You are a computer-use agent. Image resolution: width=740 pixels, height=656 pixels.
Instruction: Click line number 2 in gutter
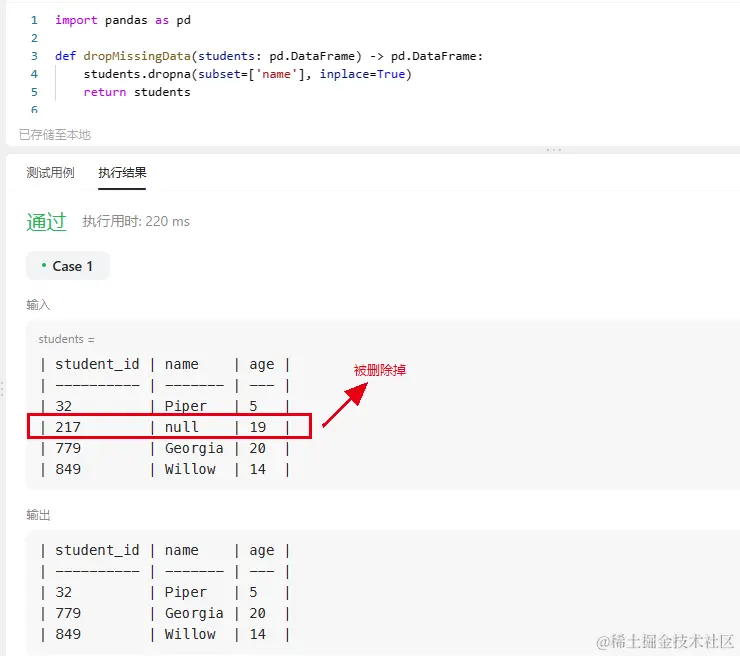point(34,38)
